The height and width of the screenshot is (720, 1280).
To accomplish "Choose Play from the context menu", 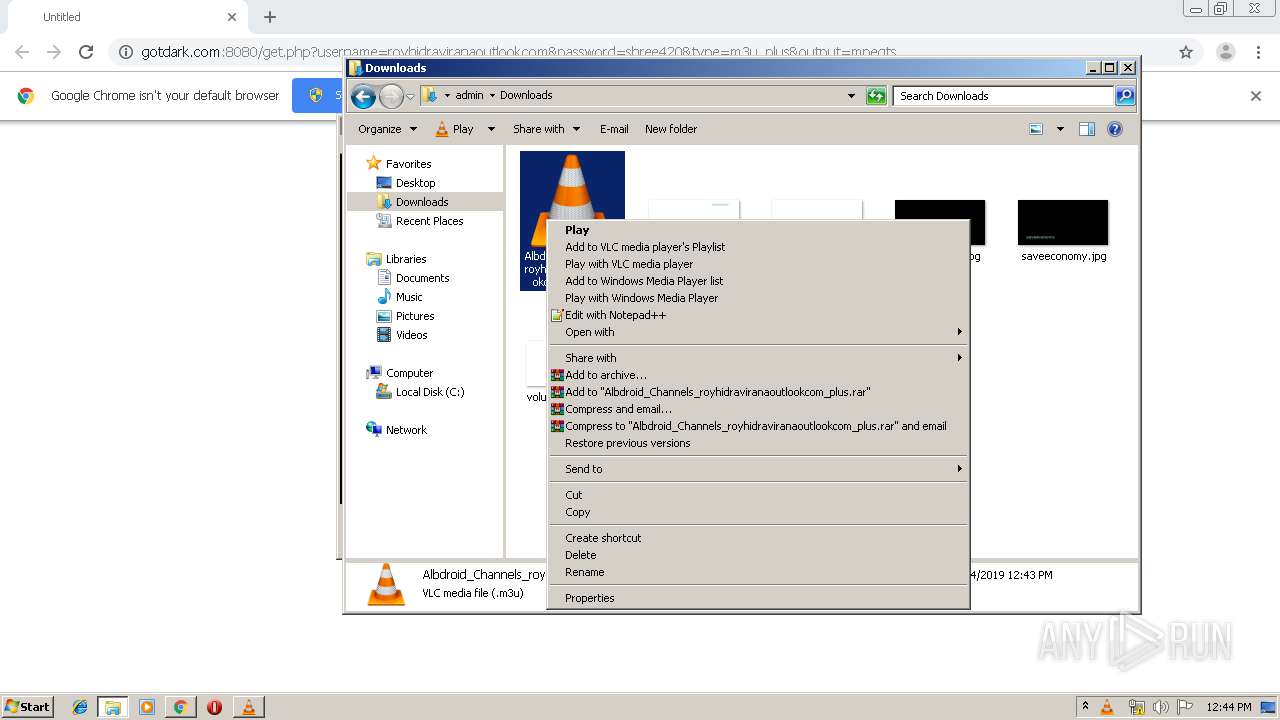I will (757, 230).
